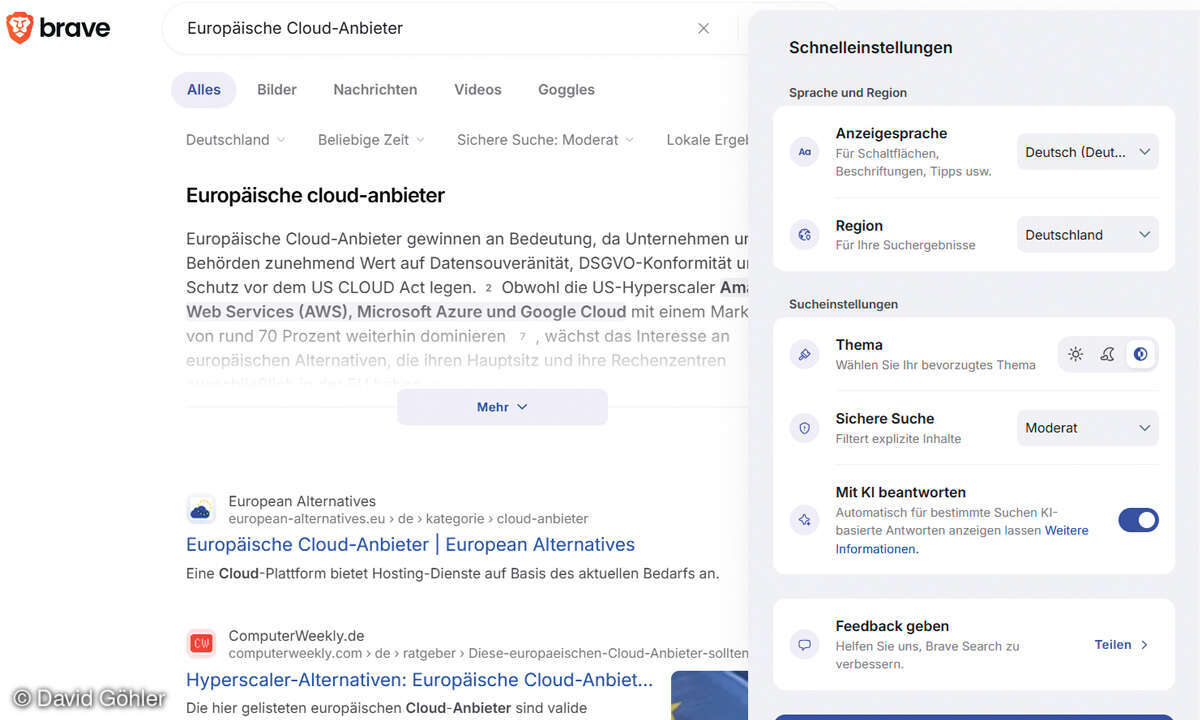Click the ComputerWeekly red favicon
The height and width of the screenshot is (720, 1200).
[x=201, y=643]
